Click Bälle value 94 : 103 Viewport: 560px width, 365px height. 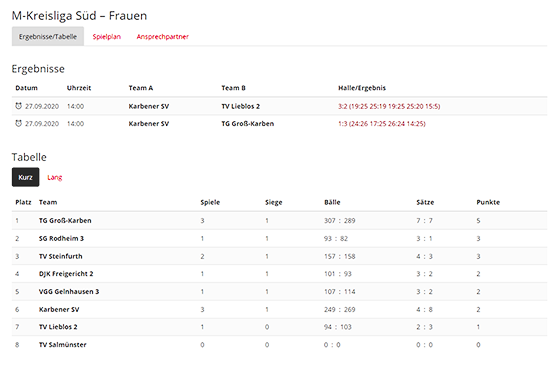coord(338,327)
